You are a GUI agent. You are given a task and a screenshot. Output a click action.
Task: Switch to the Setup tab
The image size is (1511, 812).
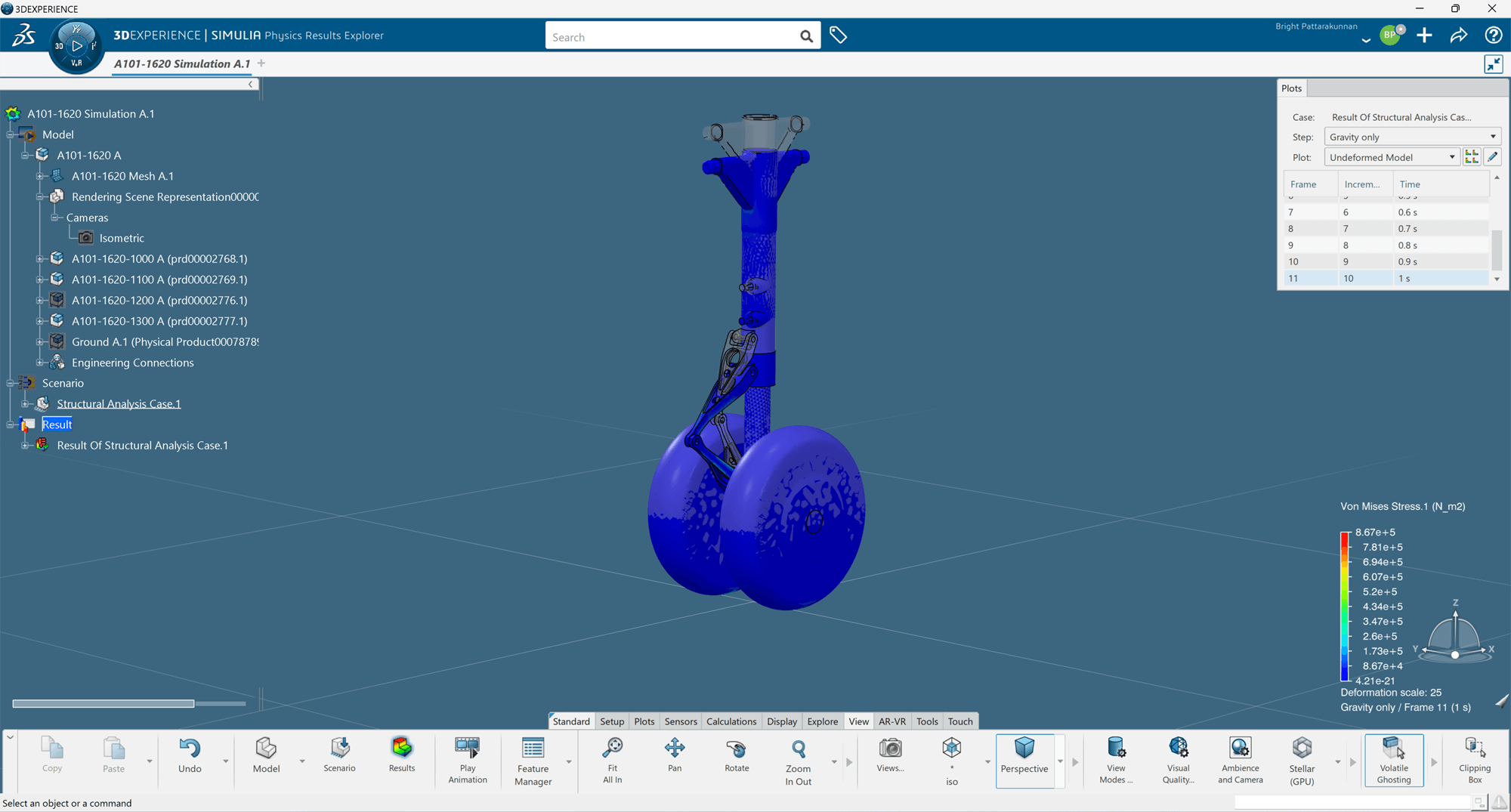point(612,721)
